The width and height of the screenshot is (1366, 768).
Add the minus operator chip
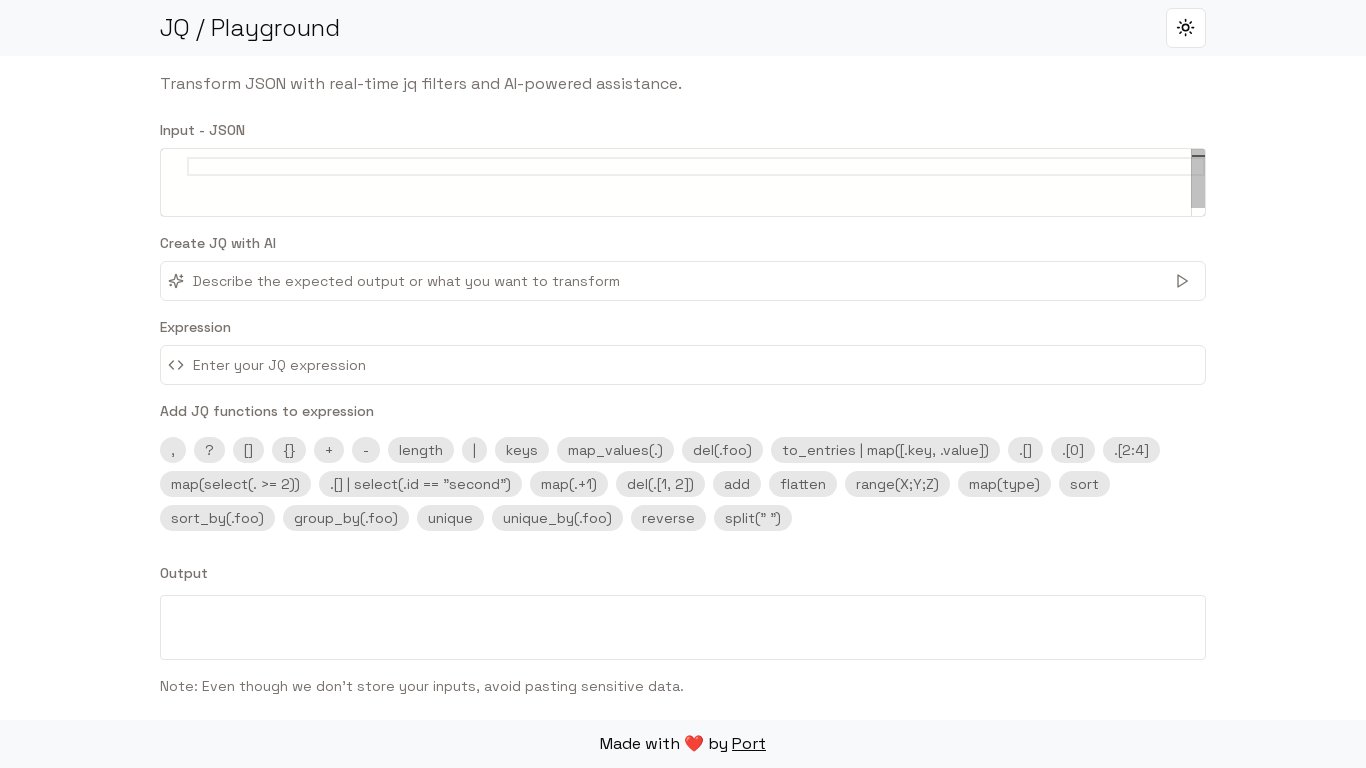click(366, 450)
